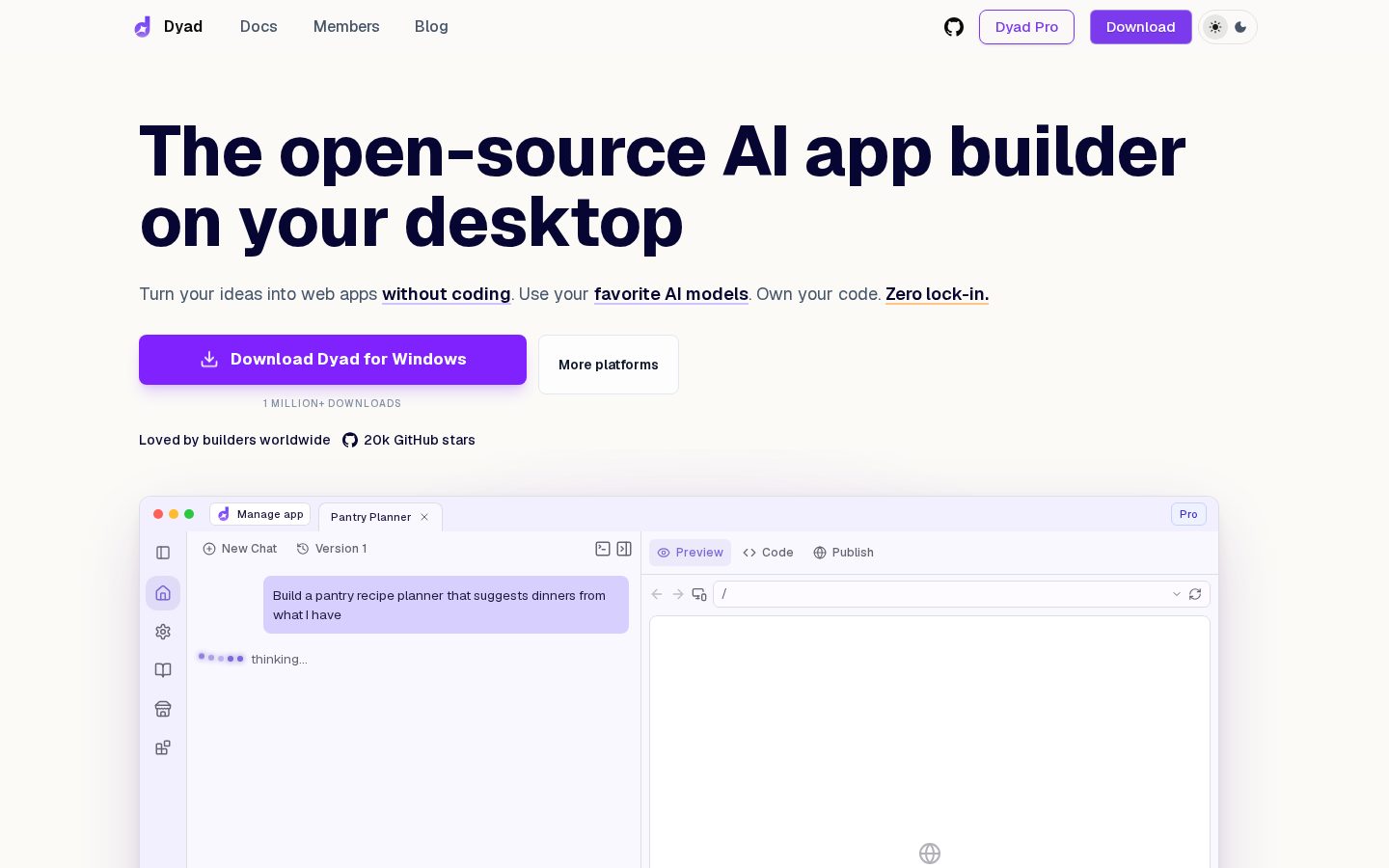
Task: Click the Dyad brand name text
Action: pos(183,27)
